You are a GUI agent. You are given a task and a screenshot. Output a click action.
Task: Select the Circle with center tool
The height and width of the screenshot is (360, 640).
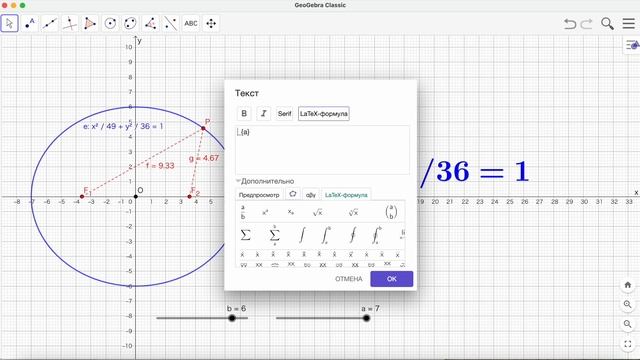(x=110, y=23)
